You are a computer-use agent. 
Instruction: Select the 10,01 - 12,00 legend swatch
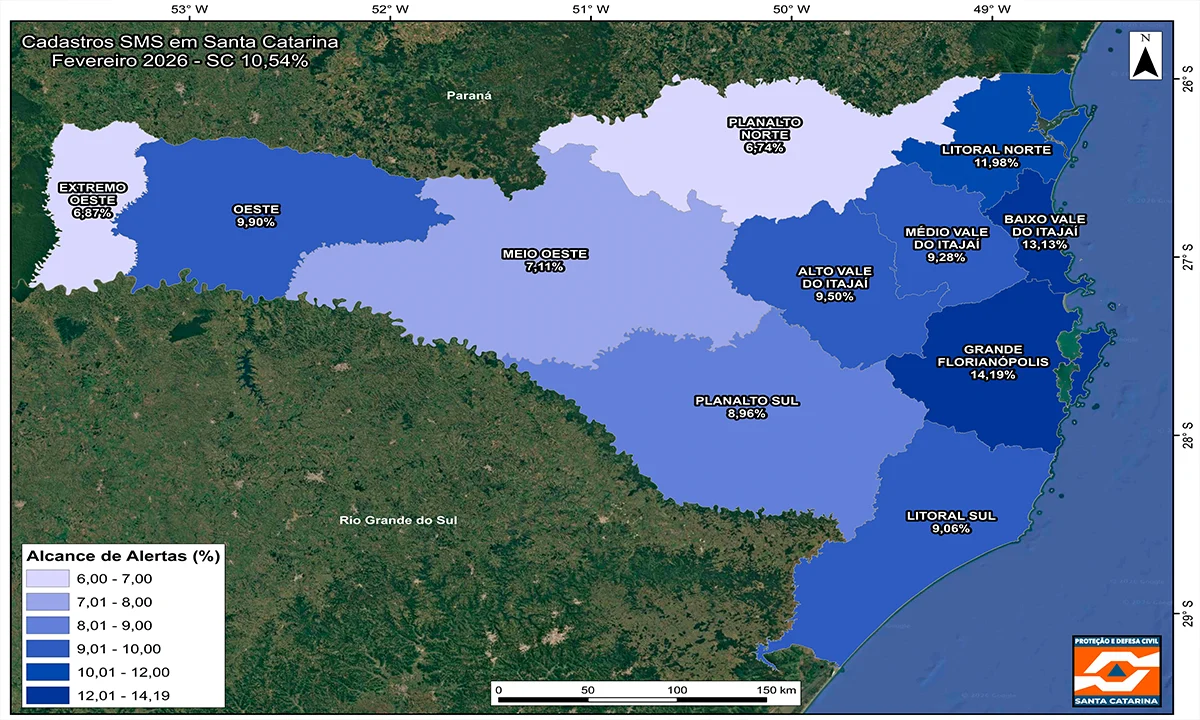click(47, 672)
